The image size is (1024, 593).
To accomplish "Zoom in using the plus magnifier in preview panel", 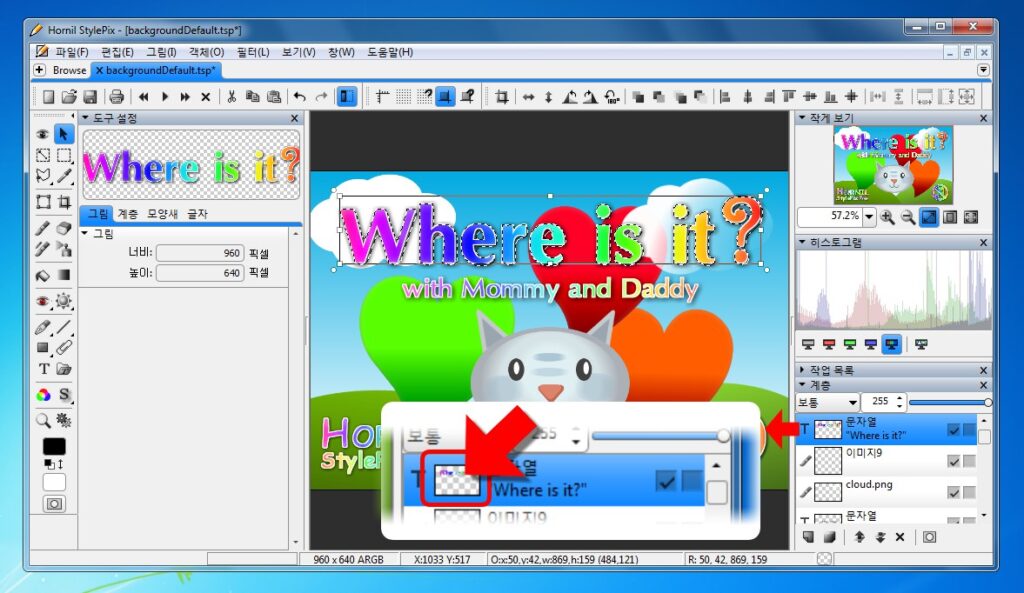I will [x=887, y=217].
